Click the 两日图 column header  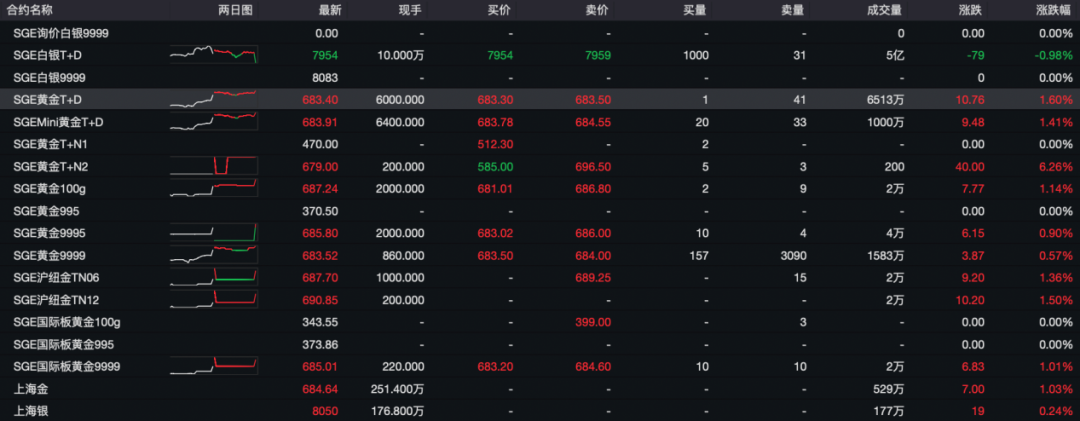pyautogui.click(x=235, y=10)
